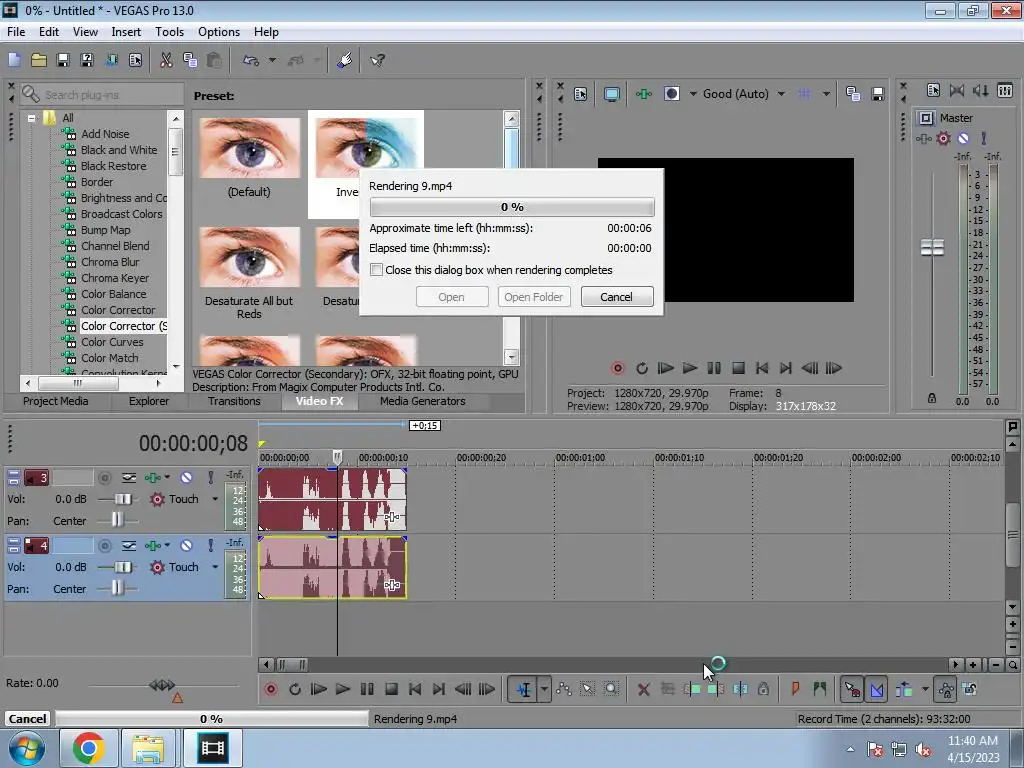Select the Normal Edit tool
This screenshot has height=768, width=1024.
(524, 689)
